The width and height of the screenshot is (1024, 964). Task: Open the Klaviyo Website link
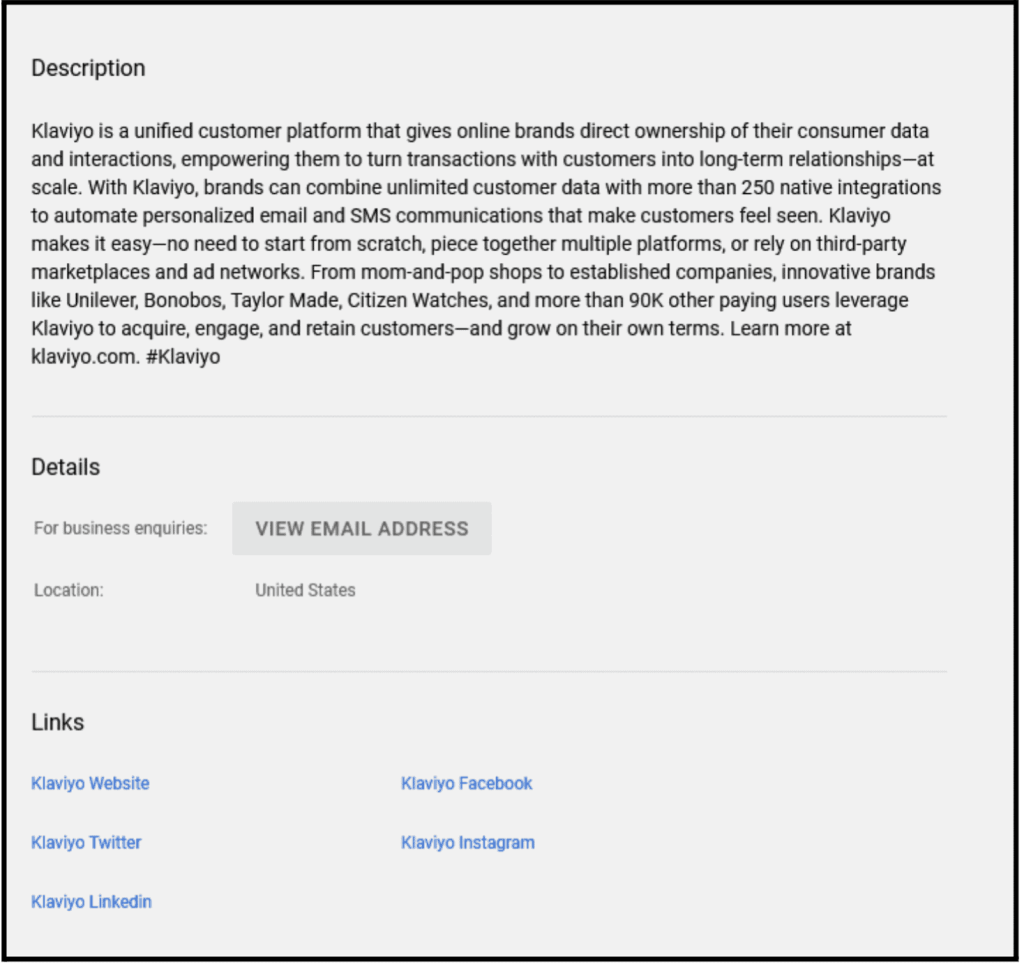(x=90, y=784)
